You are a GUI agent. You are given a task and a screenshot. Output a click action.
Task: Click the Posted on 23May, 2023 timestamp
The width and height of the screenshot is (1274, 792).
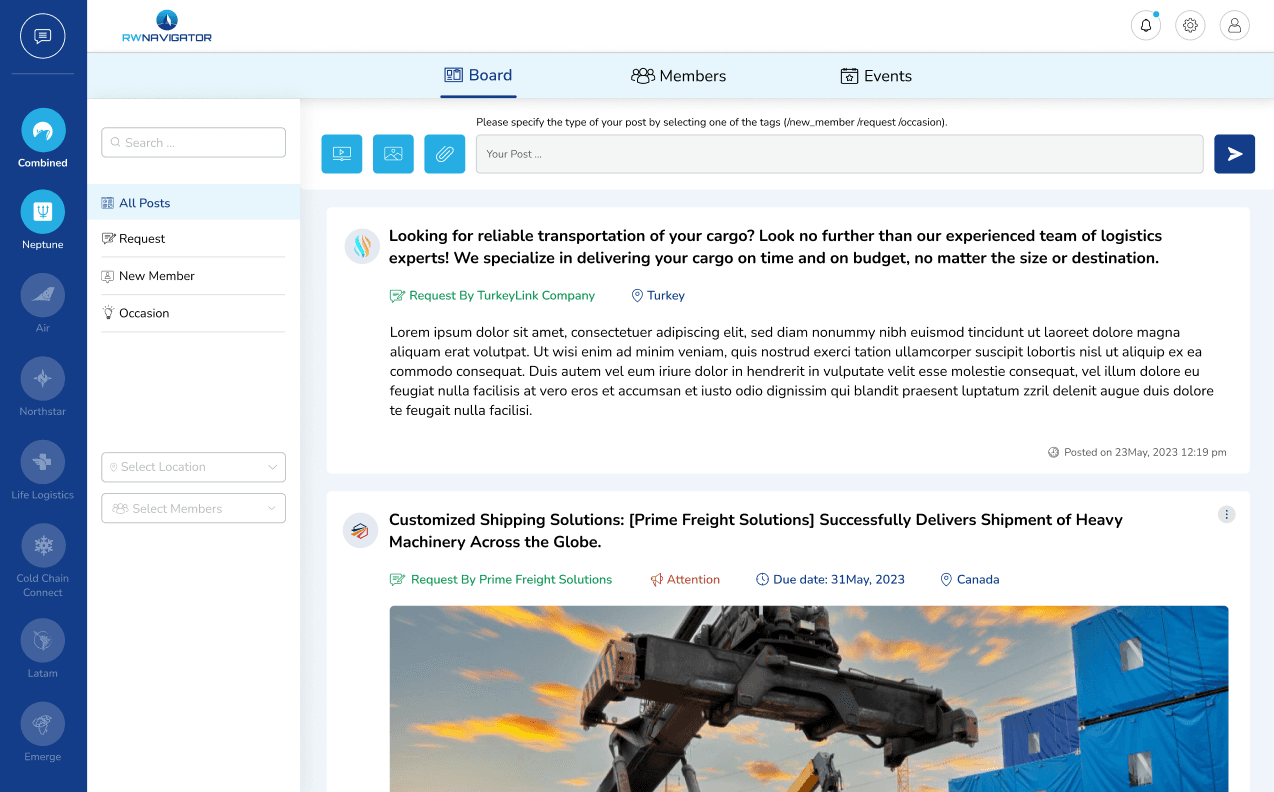click(x=1137, y=452)
